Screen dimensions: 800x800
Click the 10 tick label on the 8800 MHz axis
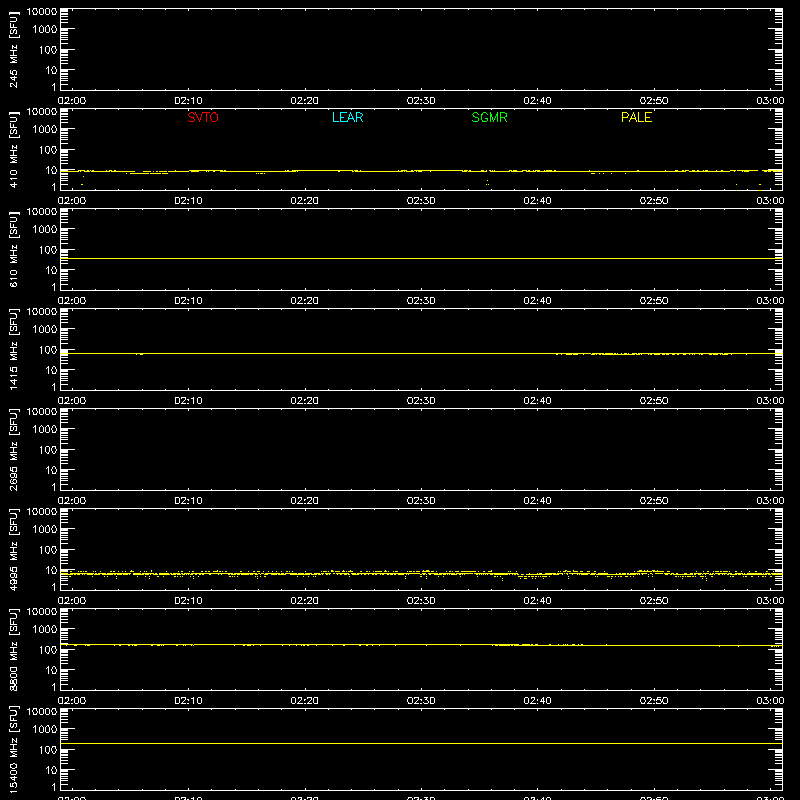[x=51, y=670]
